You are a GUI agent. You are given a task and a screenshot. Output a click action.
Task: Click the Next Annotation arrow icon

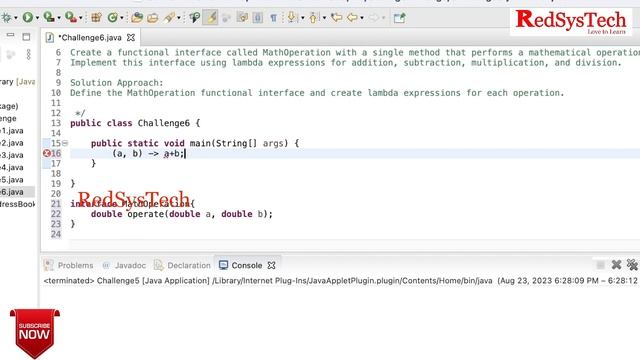[x=291, y=18]
